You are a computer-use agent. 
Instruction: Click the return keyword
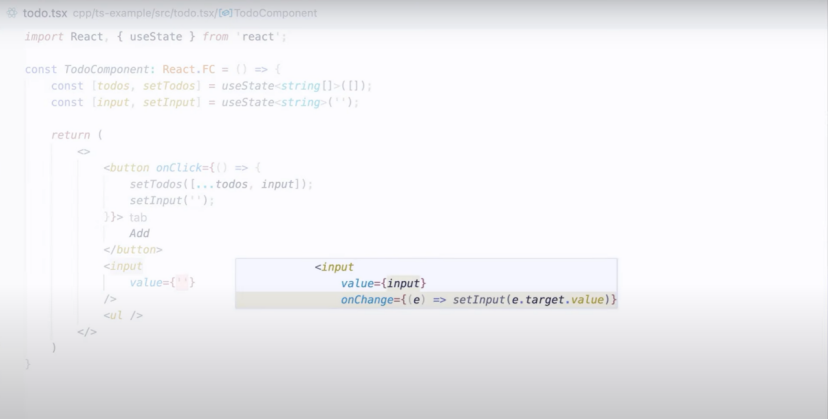click(x=70, y=135)
